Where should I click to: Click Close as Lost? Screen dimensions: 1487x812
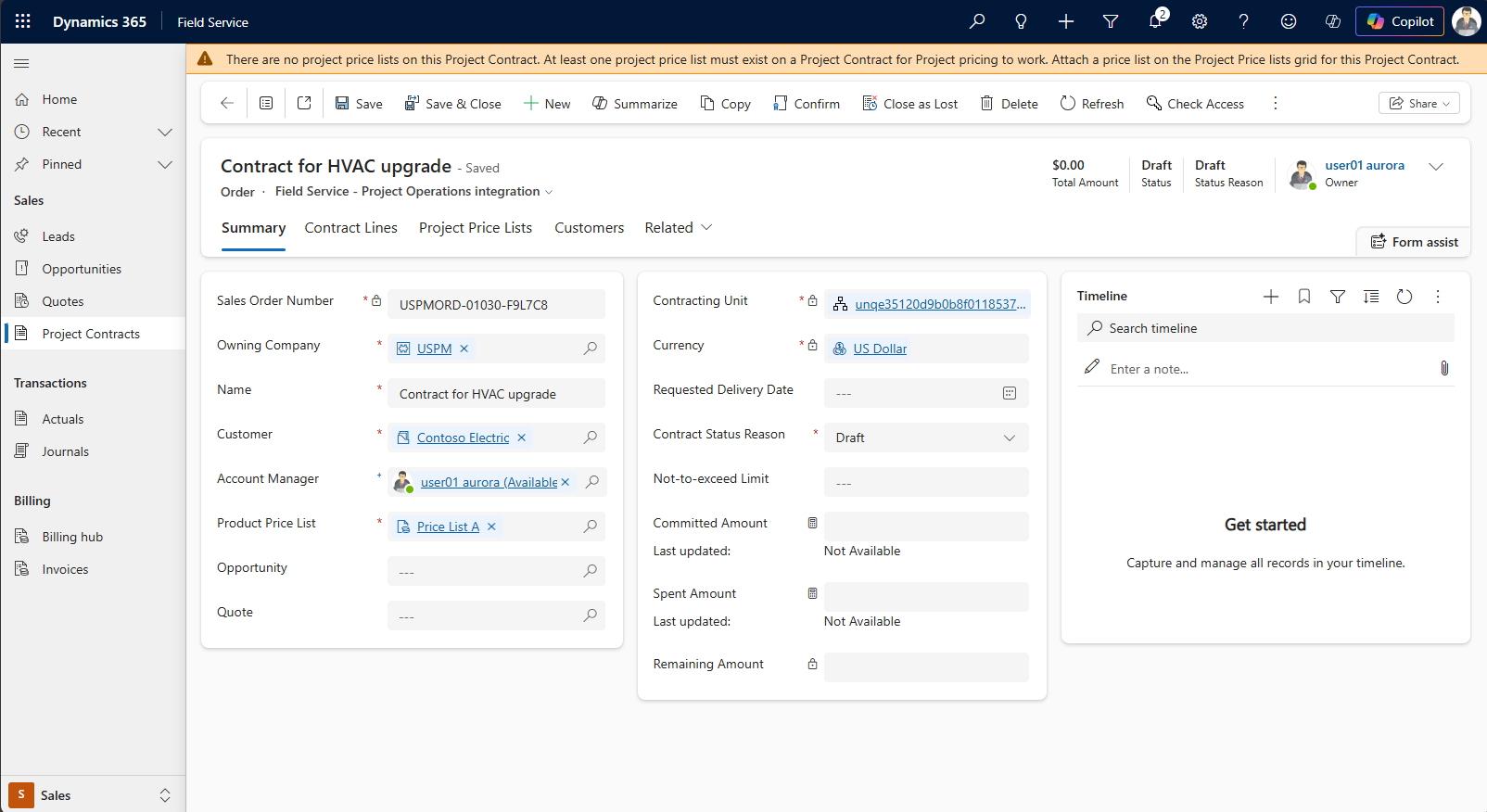910,103
